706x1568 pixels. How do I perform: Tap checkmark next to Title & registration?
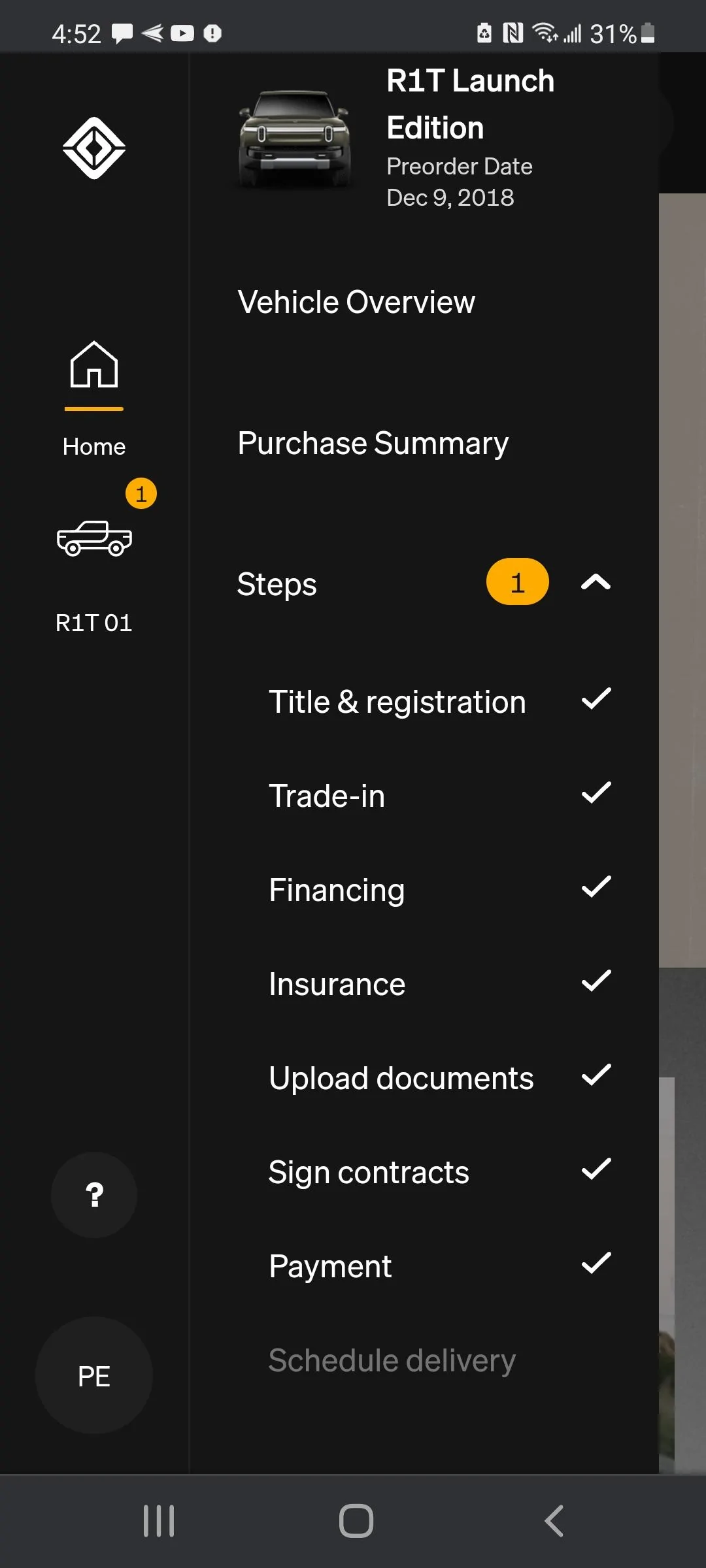(x=596, y=698)
